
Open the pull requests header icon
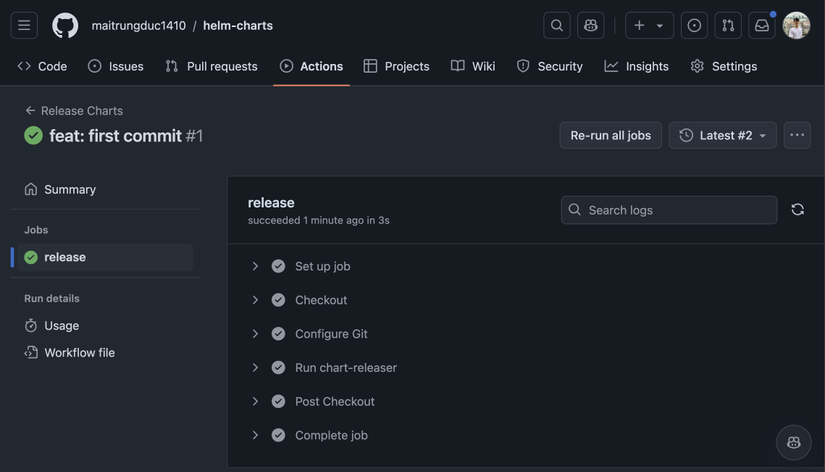728,25
